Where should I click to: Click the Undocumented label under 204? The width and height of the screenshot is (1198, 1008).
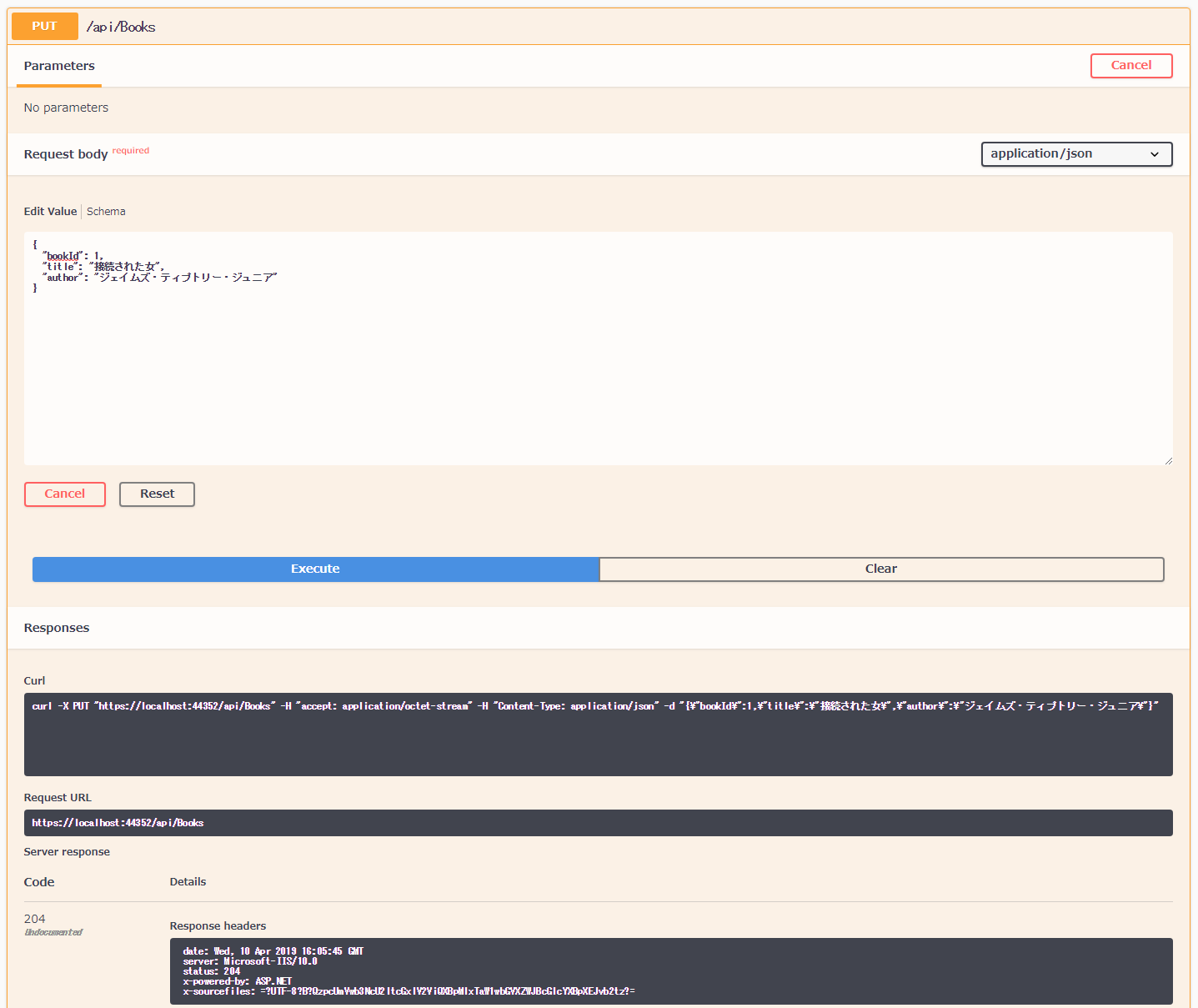pos(53,932)
